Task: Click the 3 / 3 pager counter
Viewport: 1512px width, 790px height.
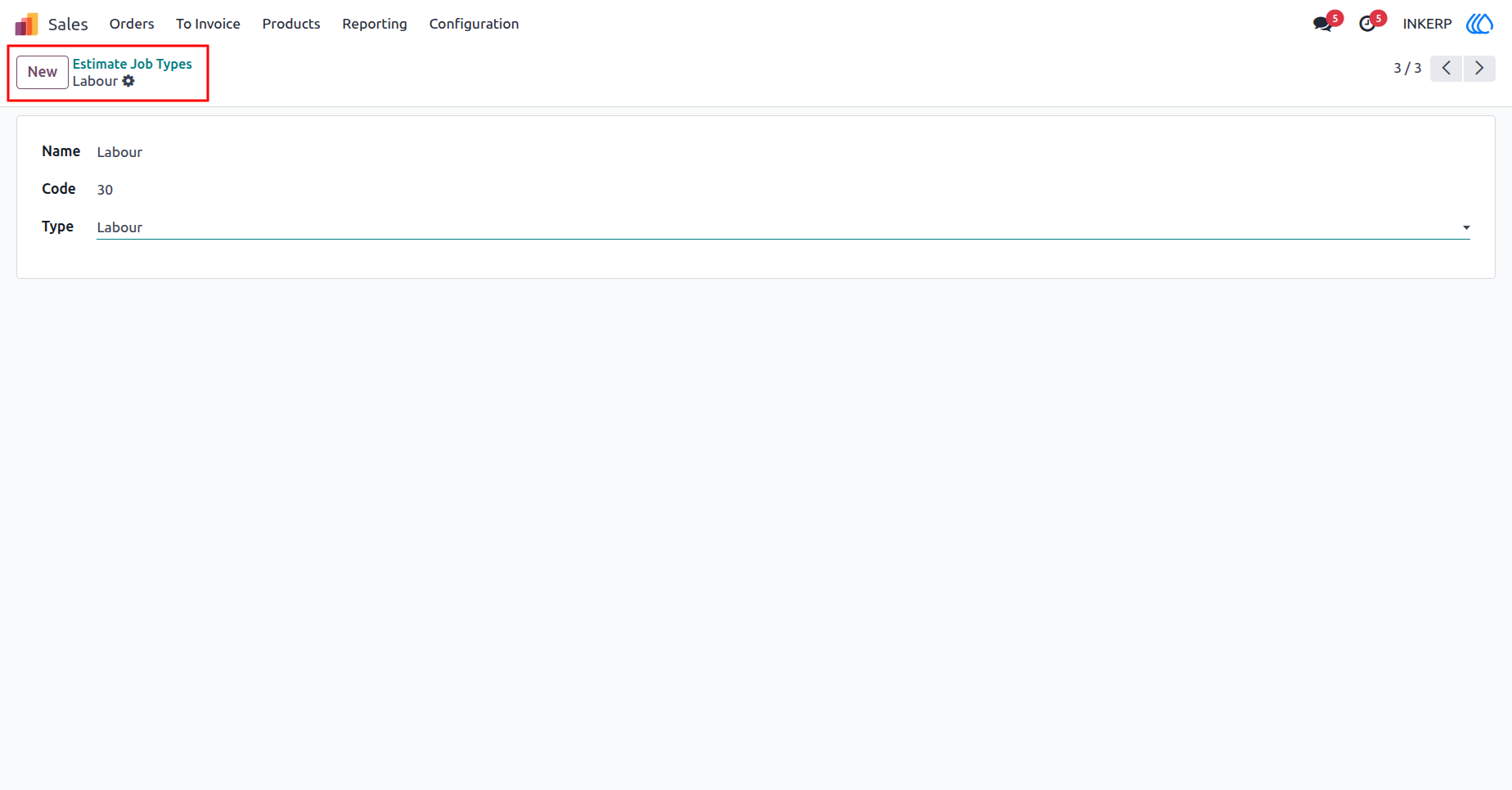Action: (1407, 68)
